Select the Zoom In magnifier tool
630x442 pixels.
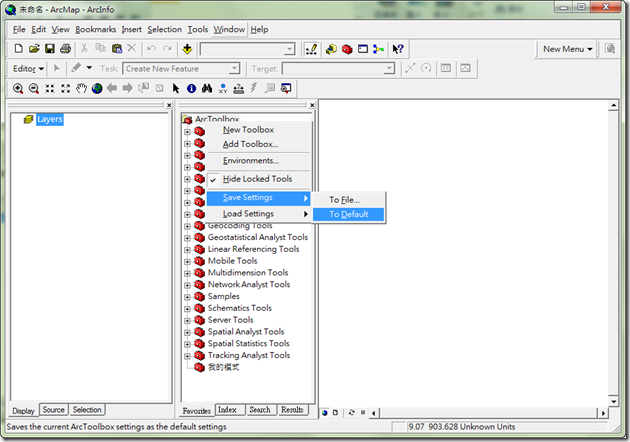(18, 88)
